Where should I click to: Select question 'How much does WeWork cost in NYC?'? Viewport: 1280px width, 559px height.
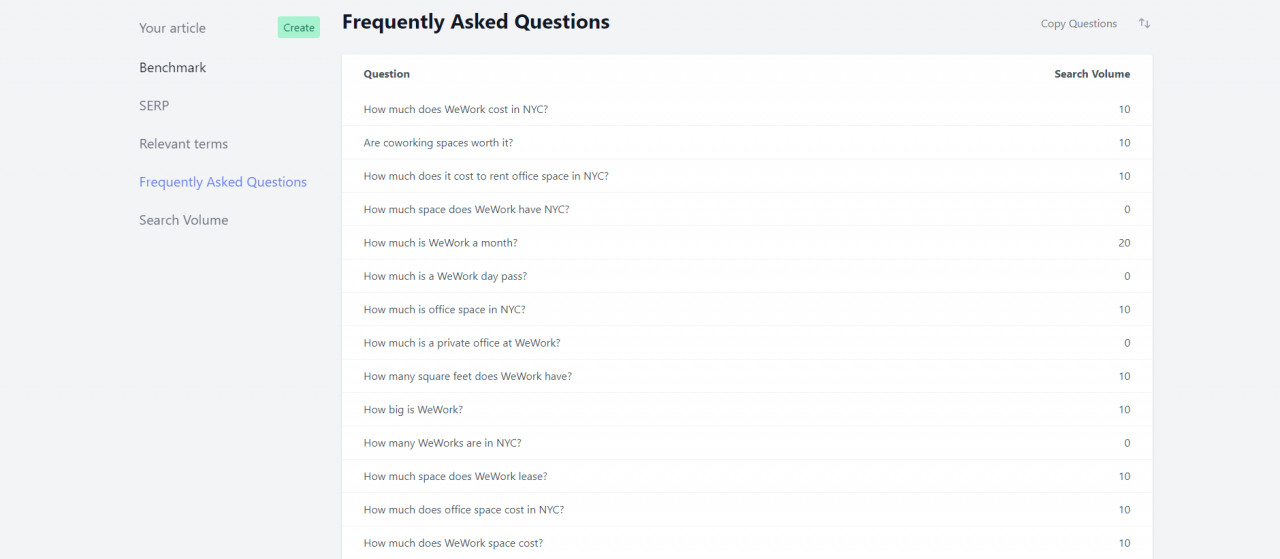(455, 109)
